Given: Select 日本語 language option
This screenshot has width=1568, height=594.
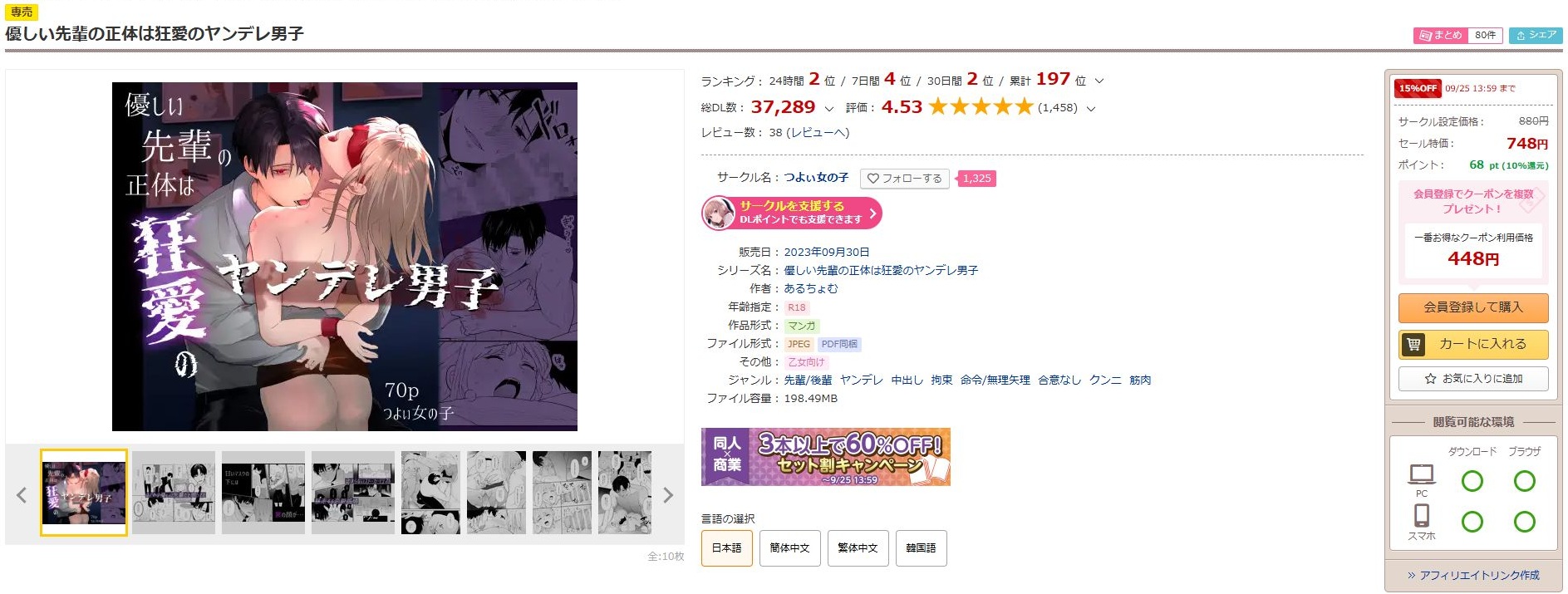Looking at the screenshot, I should click(x=727, y=548).
